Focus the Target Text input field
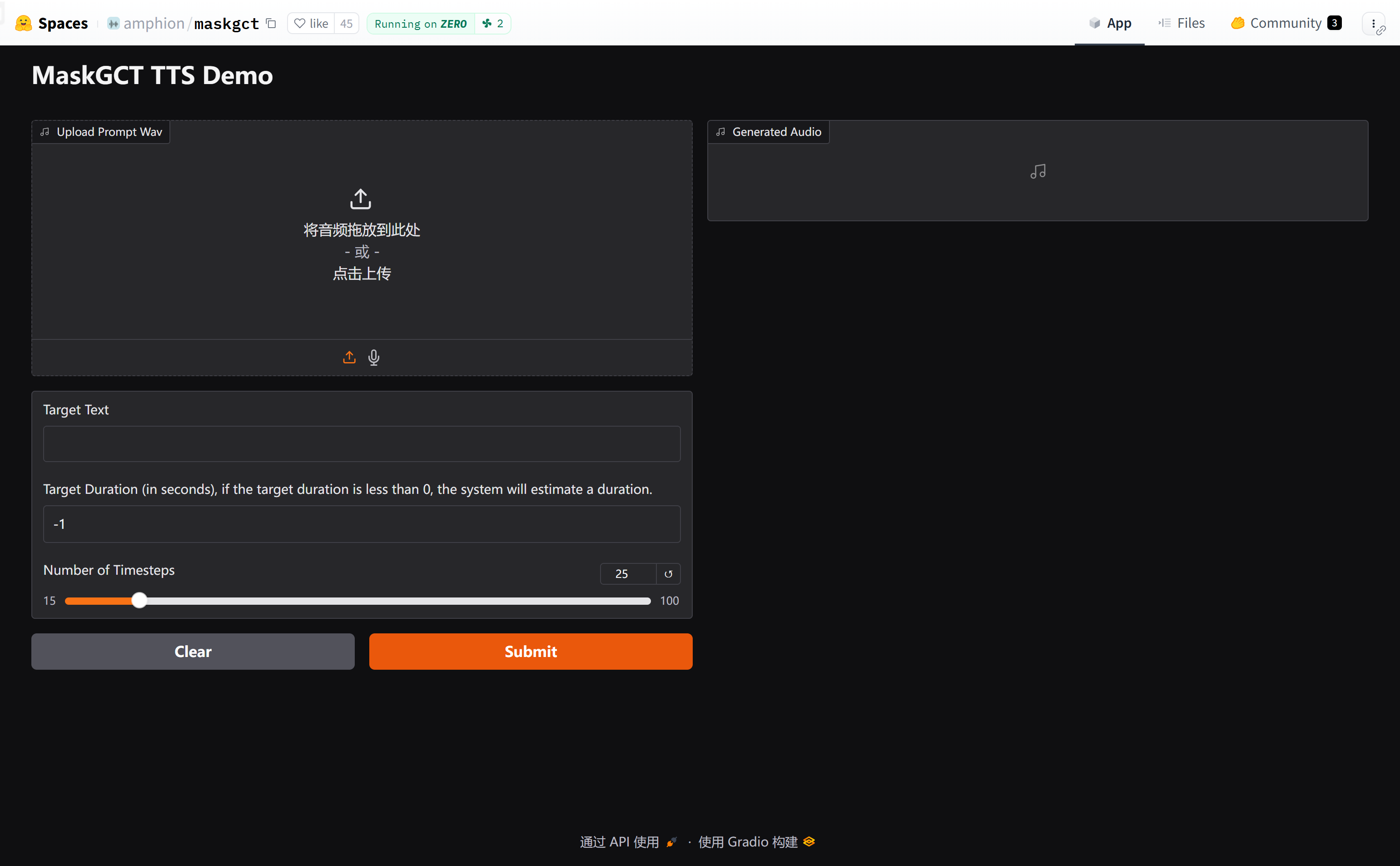The image size is (1400, 866). (362, 444)
